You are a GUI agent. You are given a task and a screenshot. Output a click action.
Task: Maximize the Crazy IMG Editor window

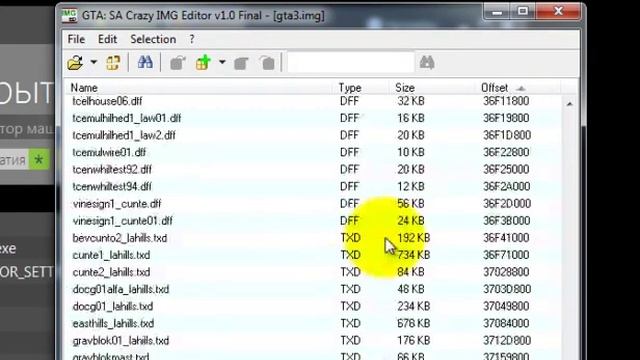click(x=523, y=12)
